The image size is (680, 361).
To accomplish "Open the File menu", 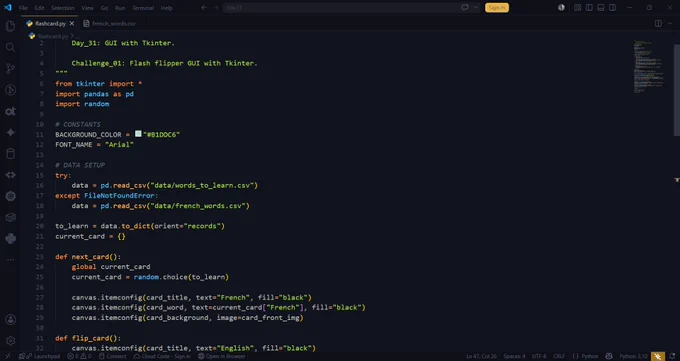I will pyautogui.click(x=23, y=8).
